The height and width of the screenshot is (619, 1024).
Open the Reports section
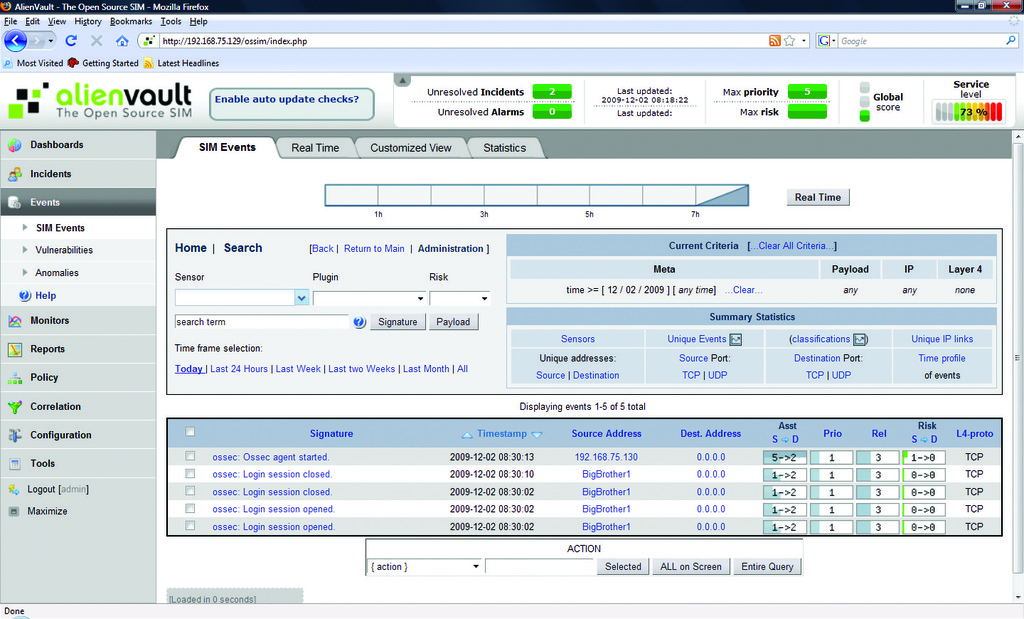coord(48,349)
